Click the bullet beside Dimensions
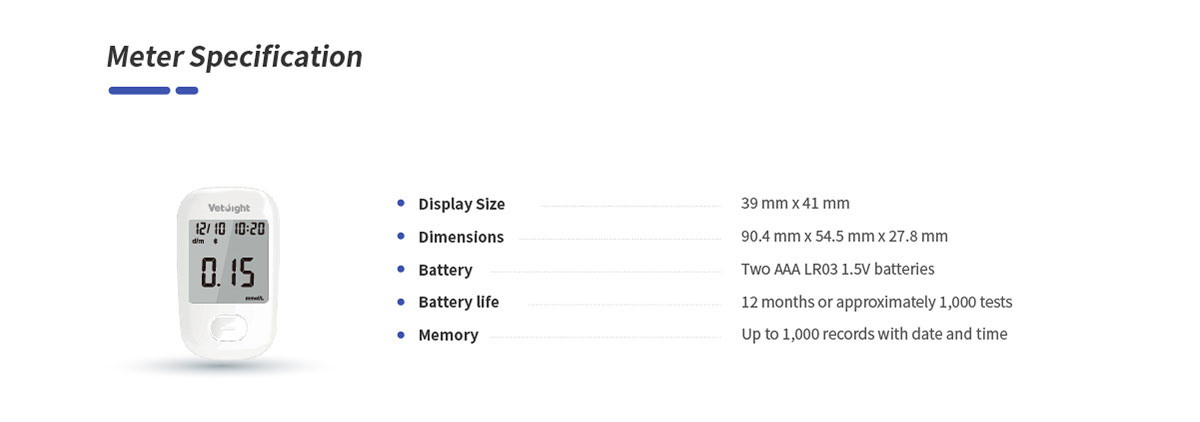The width and height of the screenshot is (1200, 422). point(401,236)
